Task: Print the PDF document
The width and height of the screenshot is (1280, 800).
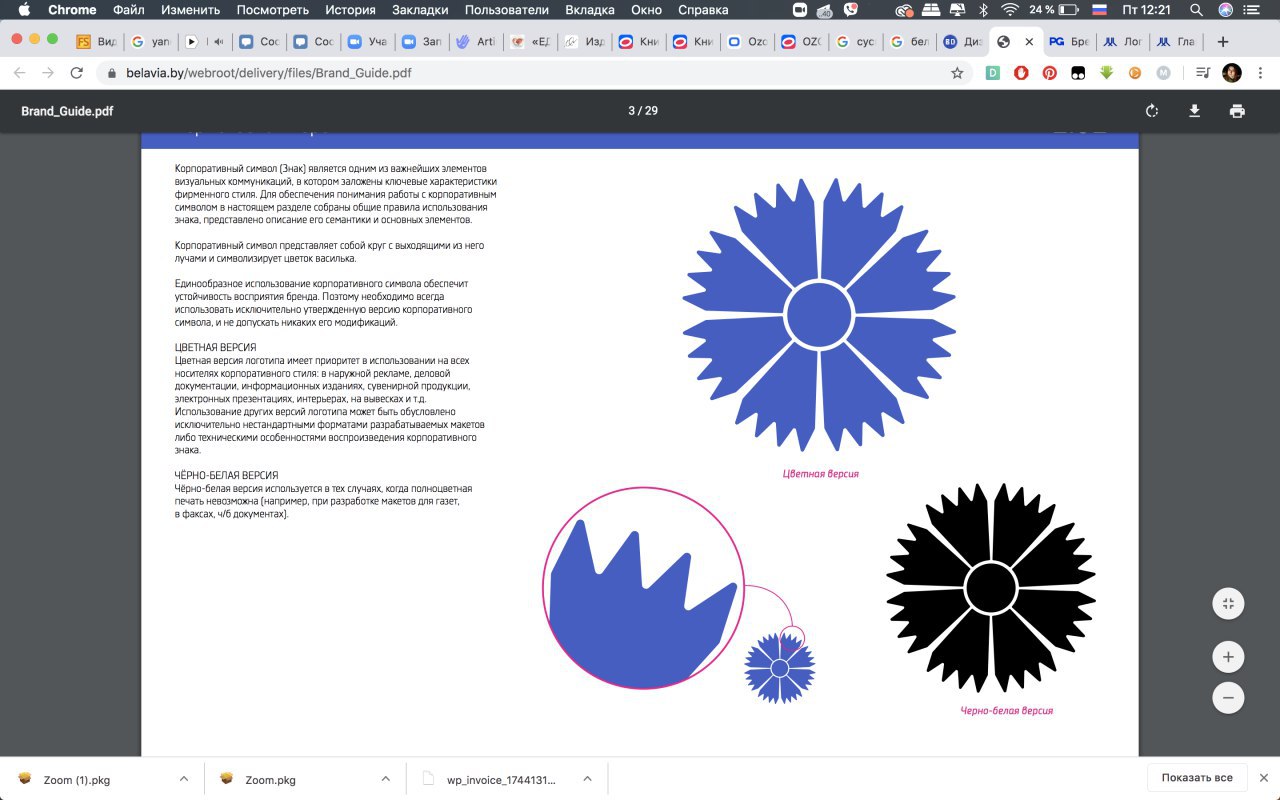Action: tap(1237, 111)
